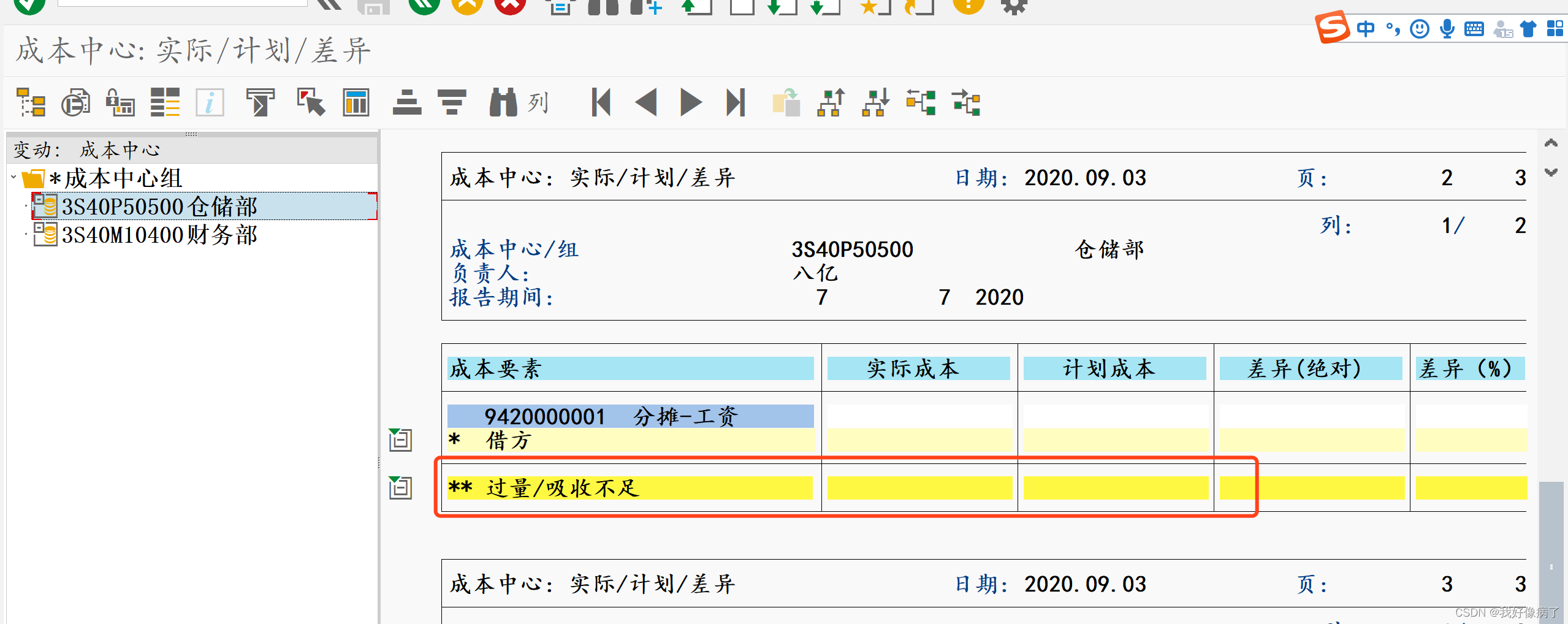1568x624 pixels.
Task: Jump to the last column
Action: click(736, 102)
